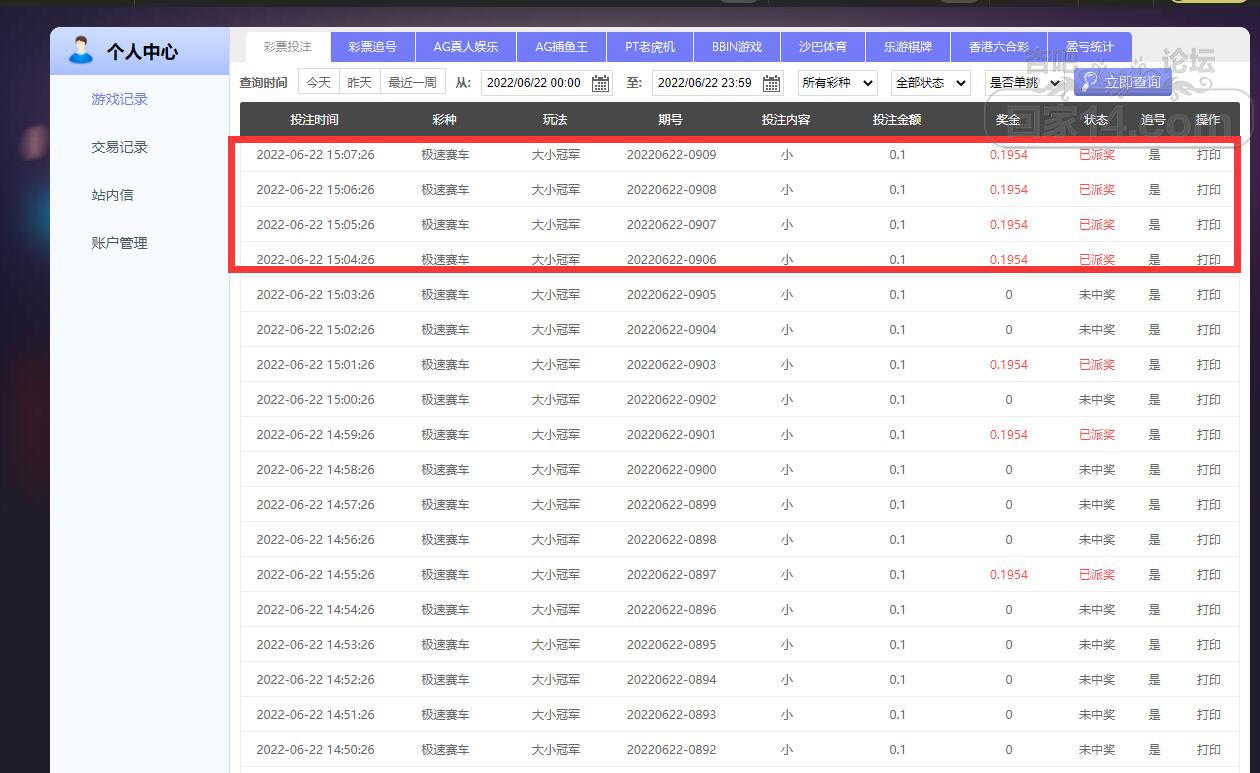The image size is (1260, 773).
Task: Select 昨天 quick time filter
Action: (360, 82)
